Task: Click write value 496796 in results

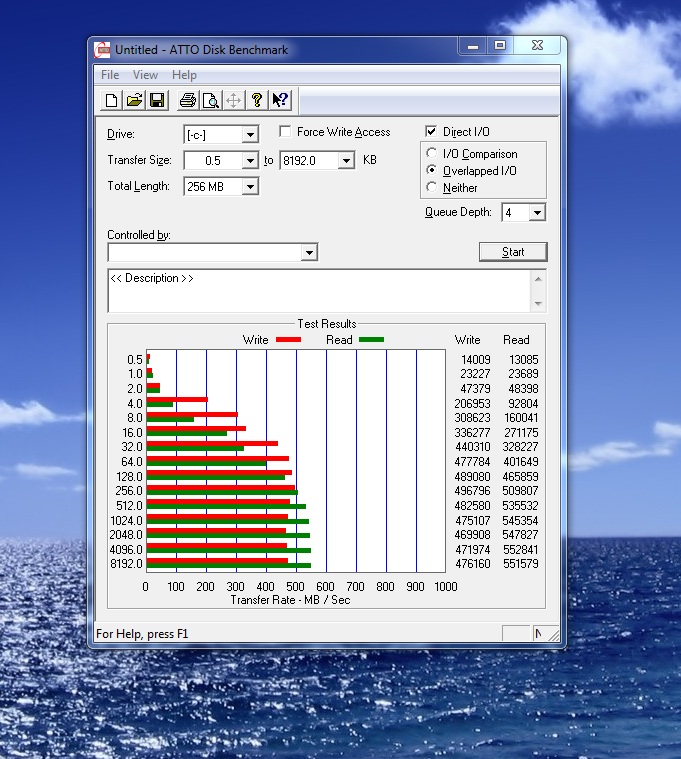Action: point(472,491)
